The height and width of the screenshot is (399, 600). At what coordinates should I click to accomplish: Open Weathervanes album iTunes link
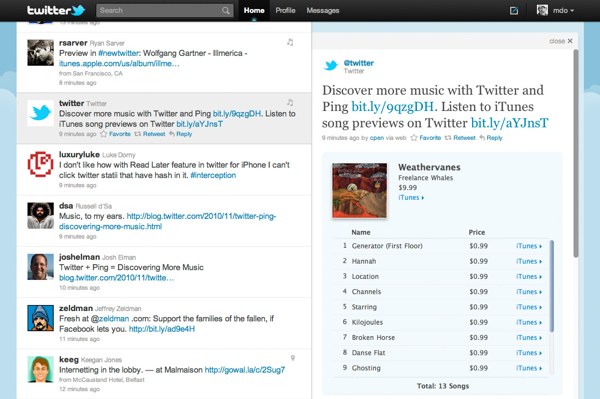[x=411, y=198]
